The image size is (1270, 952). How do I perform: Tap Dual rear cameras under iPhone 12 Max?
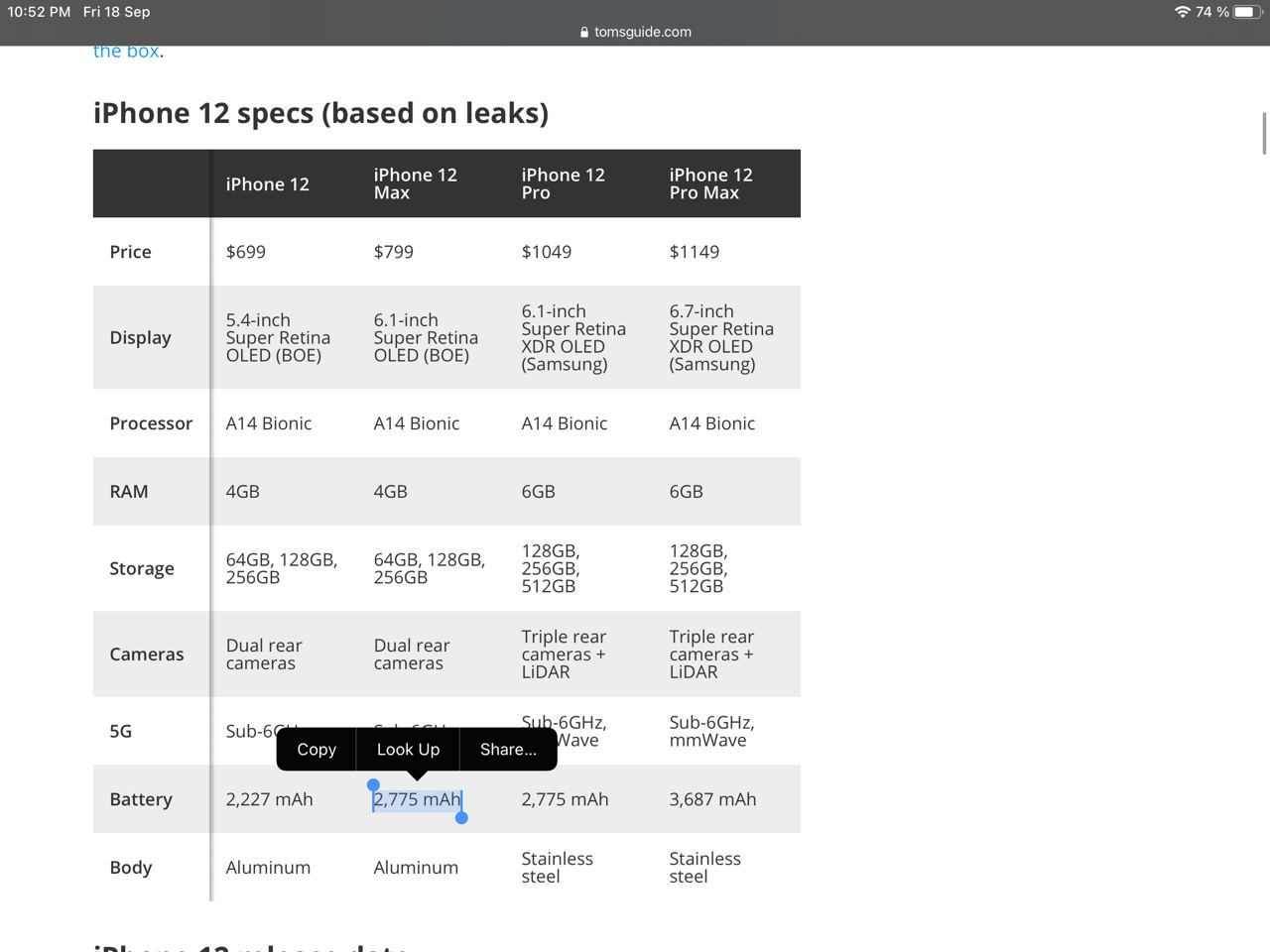tap(412, 654)
